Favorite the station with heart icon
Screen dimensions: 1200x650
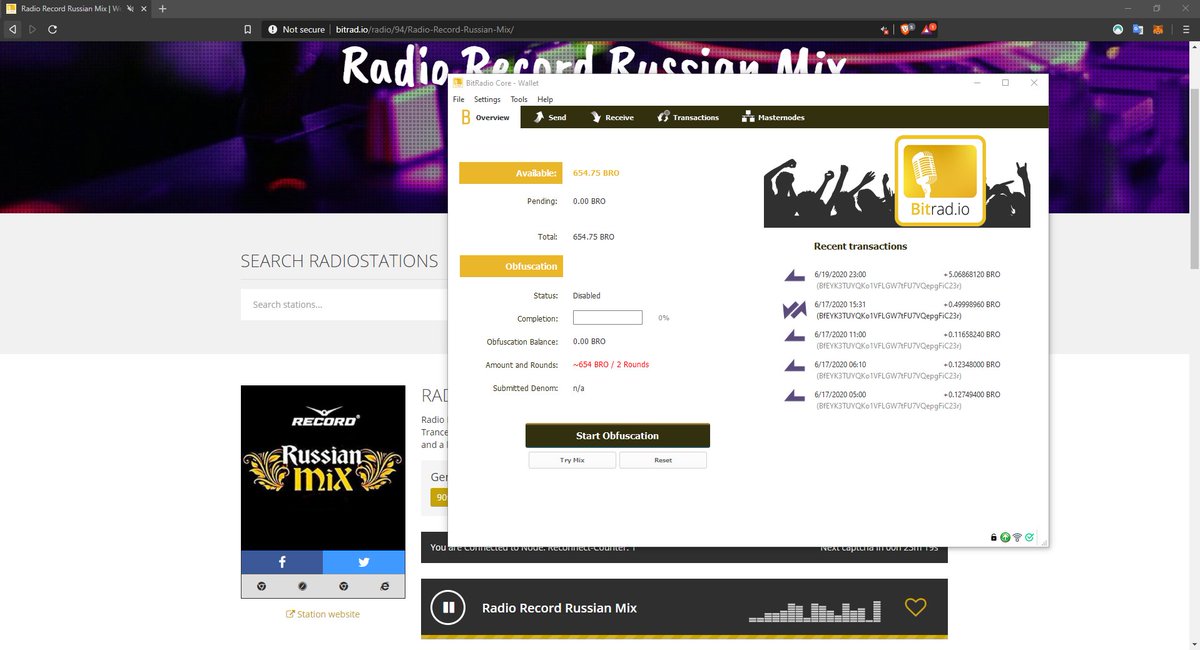click(915, 607)
